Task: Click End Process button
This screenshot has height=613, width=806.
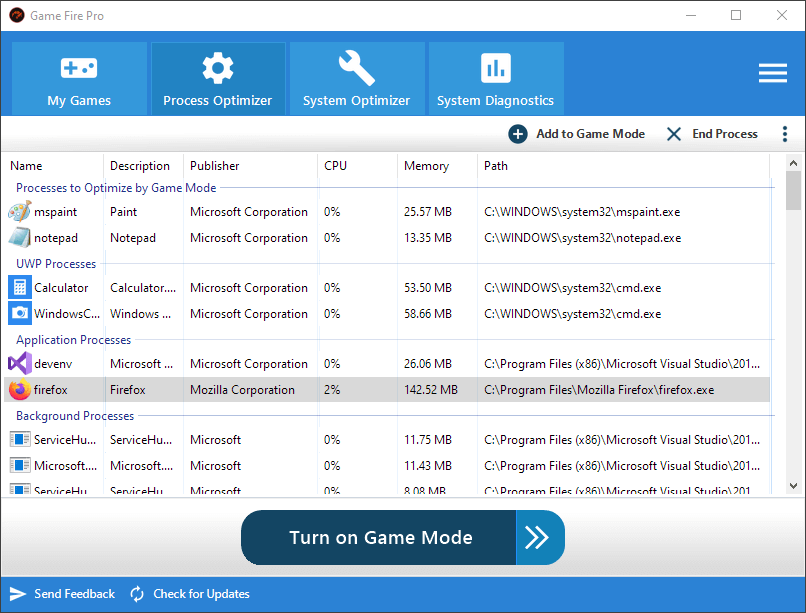Action: (712, 134)
